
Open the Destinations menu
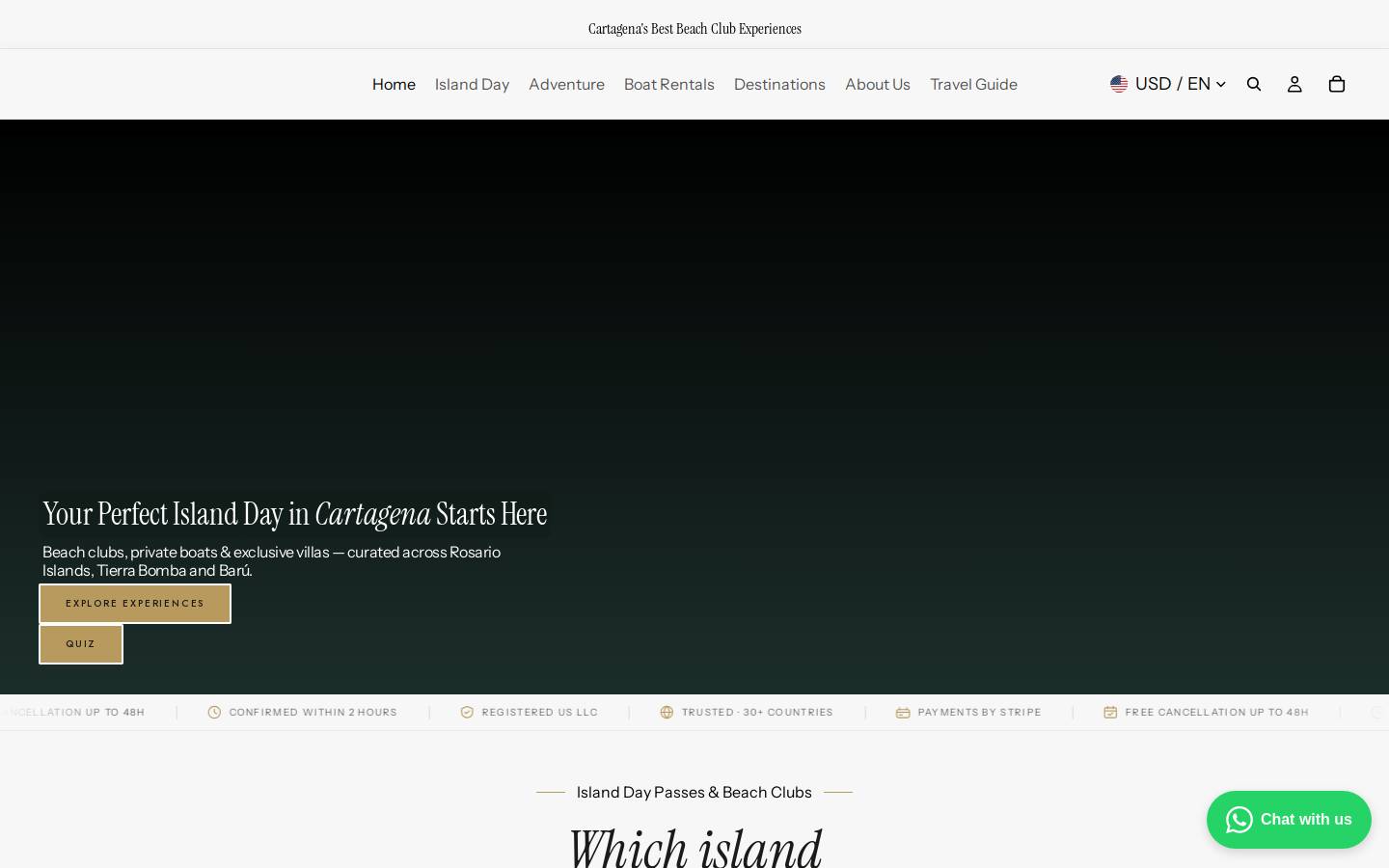[x=779, y=84]
